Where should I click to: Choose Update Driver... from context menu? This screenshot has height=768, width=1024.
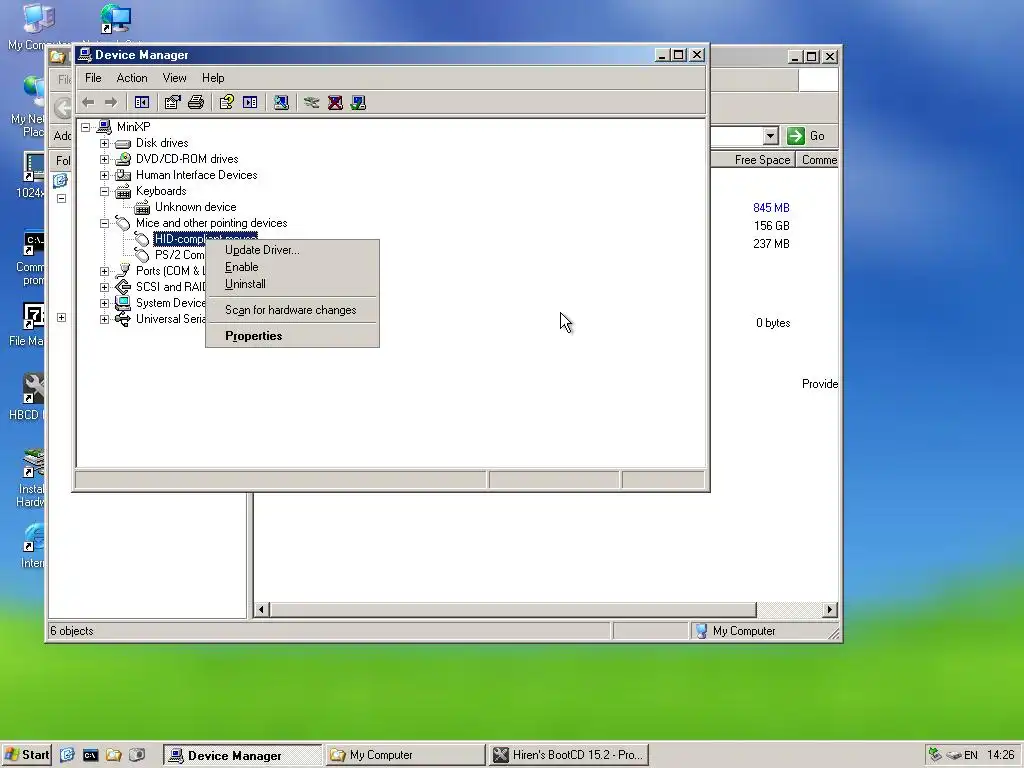(292, 250)
